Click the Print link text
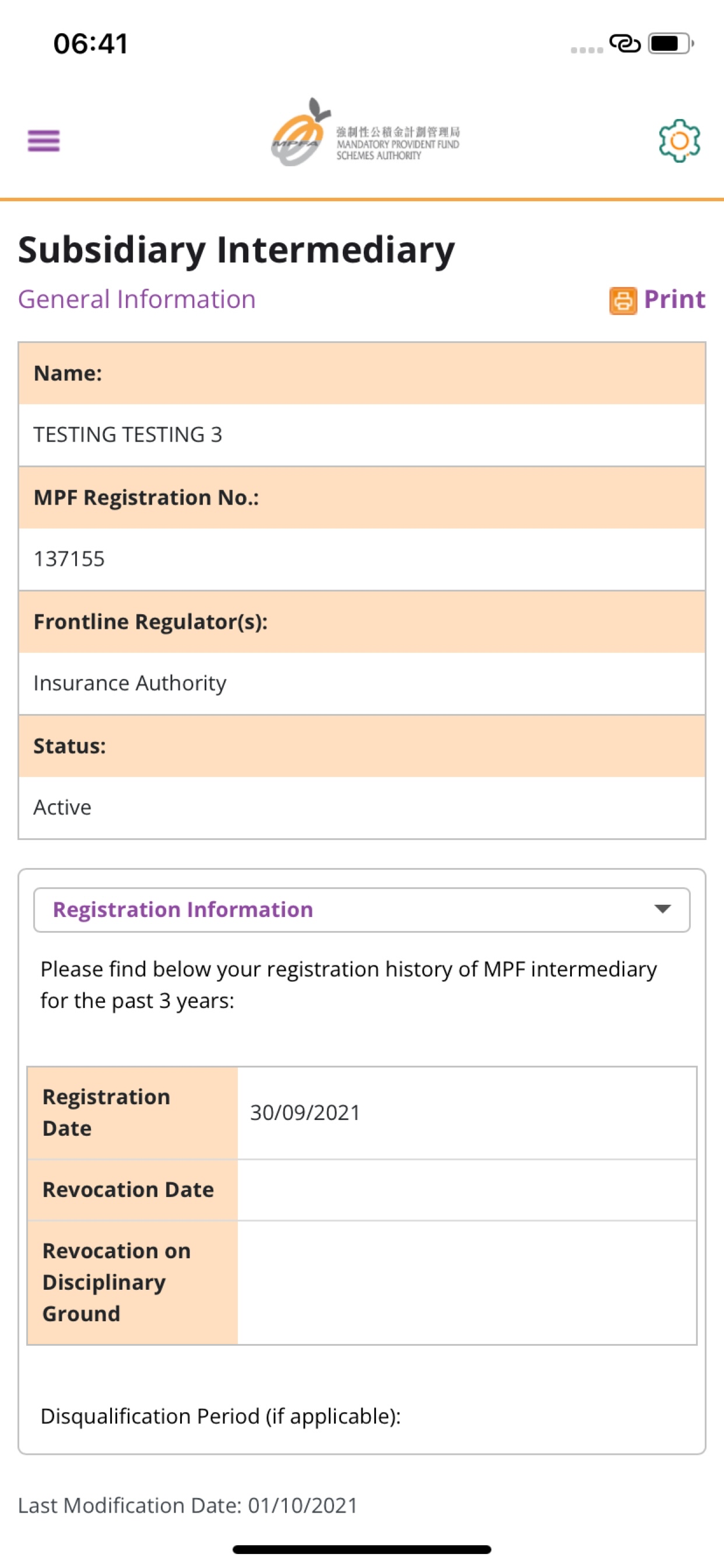Image resolution: width=724 pixels, height=1568 pixels. 674,299
